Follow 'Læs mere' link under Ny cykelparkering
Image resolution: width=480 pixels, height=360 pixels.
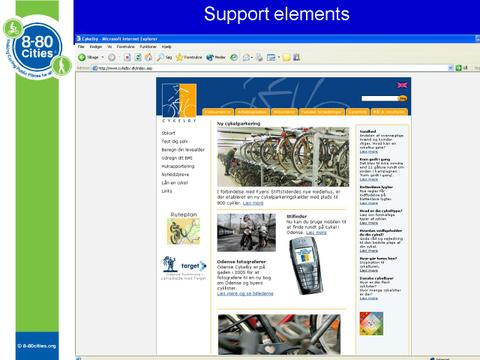(x=253, y=203)
